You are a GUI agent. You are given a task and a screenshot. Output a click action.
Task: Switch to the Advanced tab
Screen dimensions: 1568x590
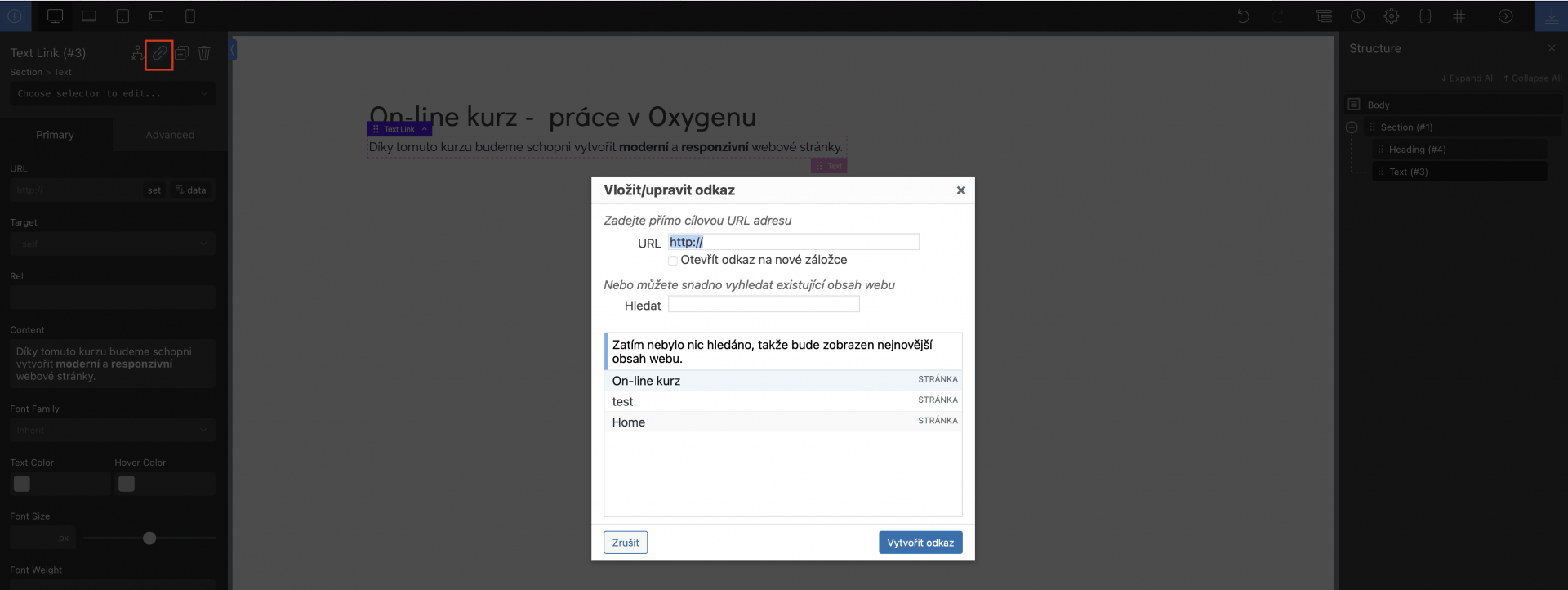click(170, 135)
